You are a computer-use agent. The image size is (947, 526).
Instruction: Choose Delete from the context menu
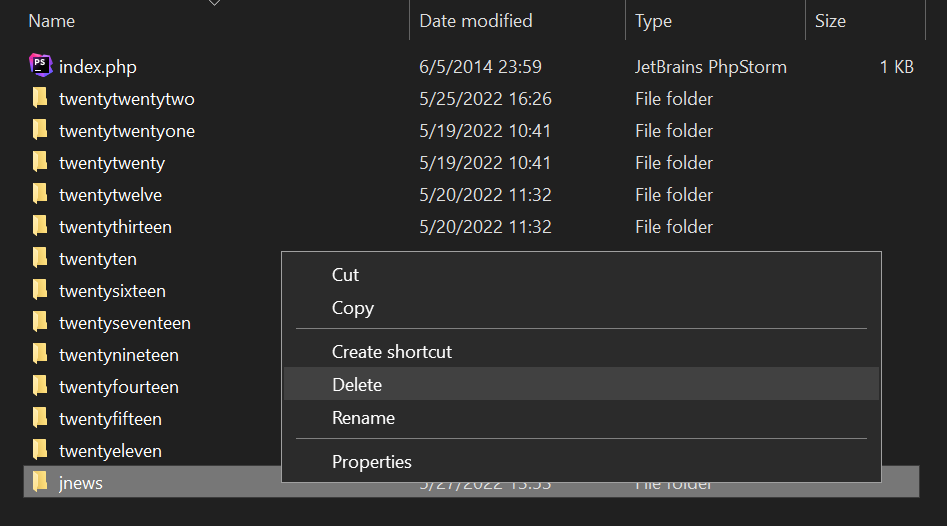[357, 385]
